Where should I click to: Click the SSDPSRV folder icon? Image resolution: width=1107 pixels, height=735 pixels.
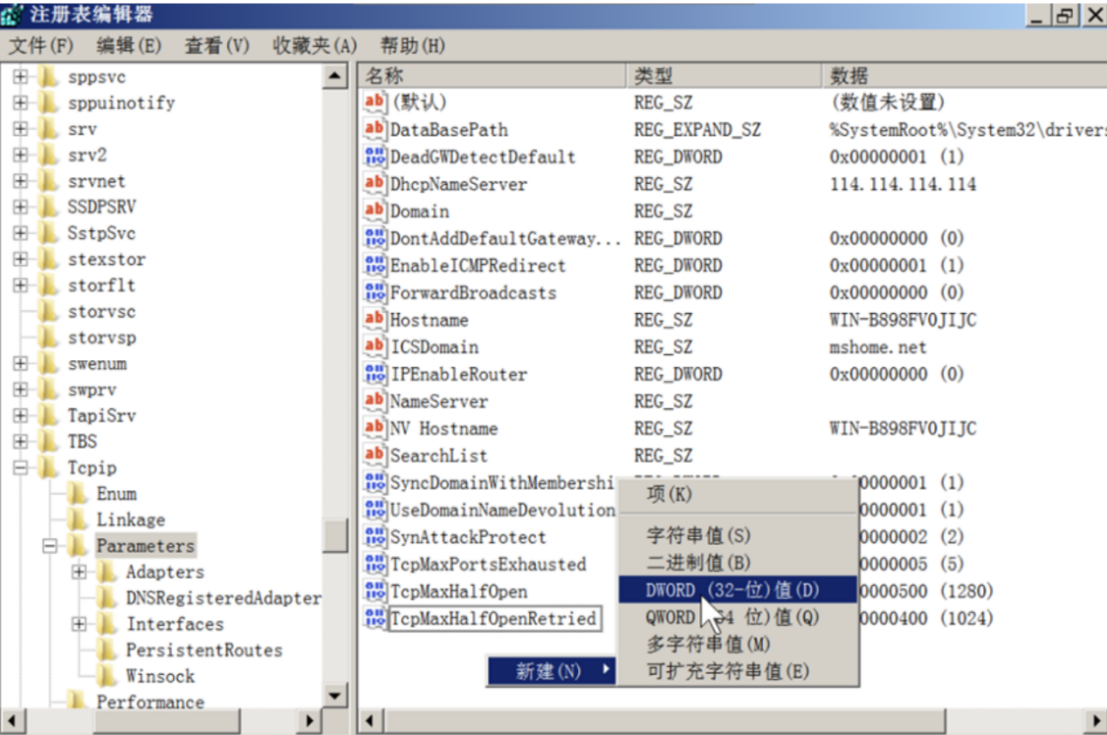pyautogui.click(x=49, y=207)
